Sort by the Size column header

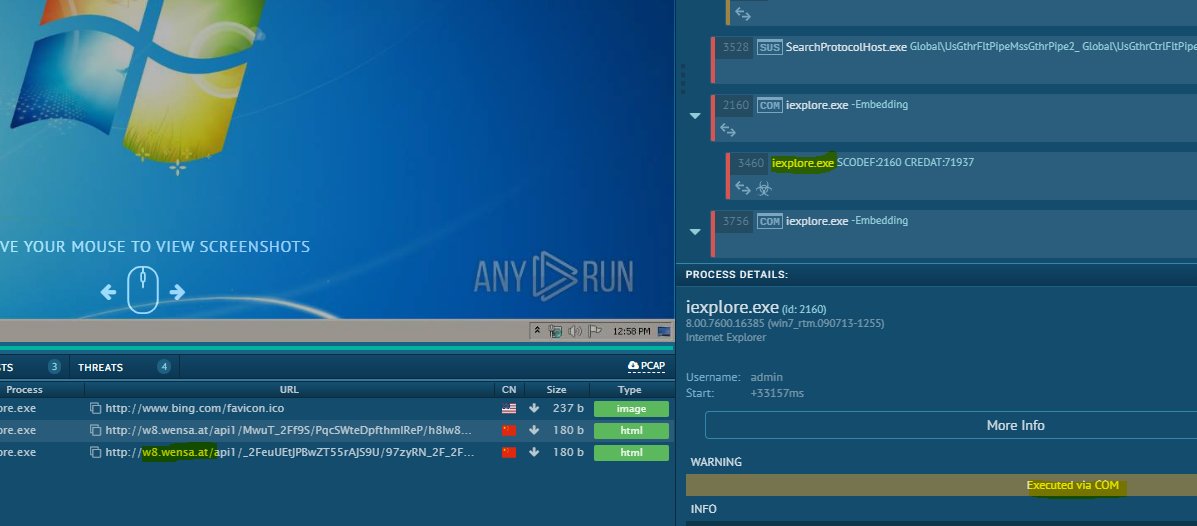pos(557,389)
